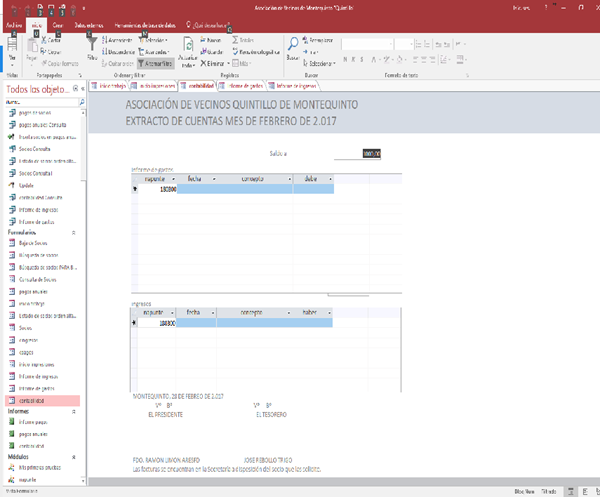Click the navigation pane search box

38,102
